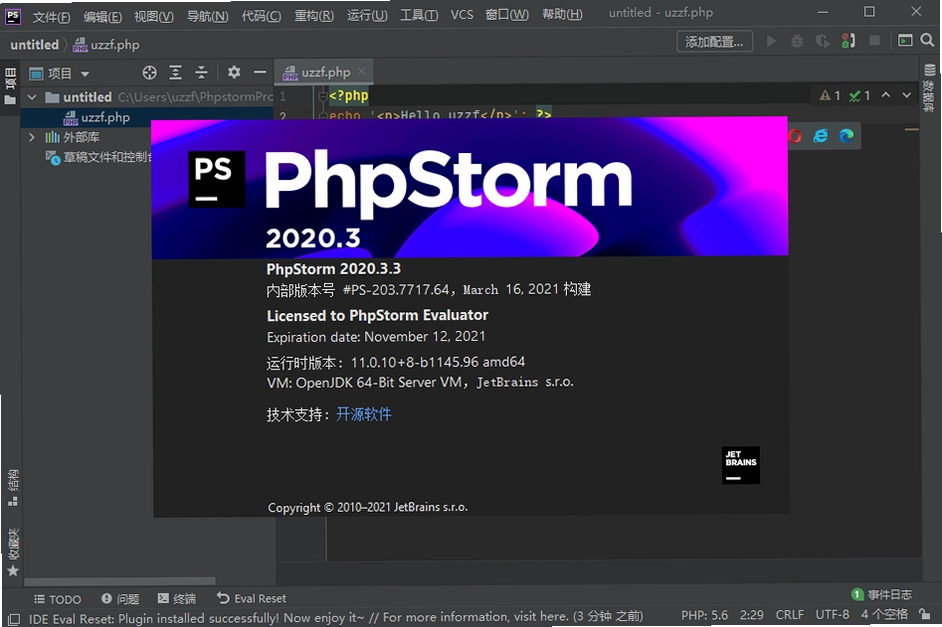Click the 'PhpStorm 2020.3.3' text in About
The image size is (942, 627).
(x=333, y=269)
